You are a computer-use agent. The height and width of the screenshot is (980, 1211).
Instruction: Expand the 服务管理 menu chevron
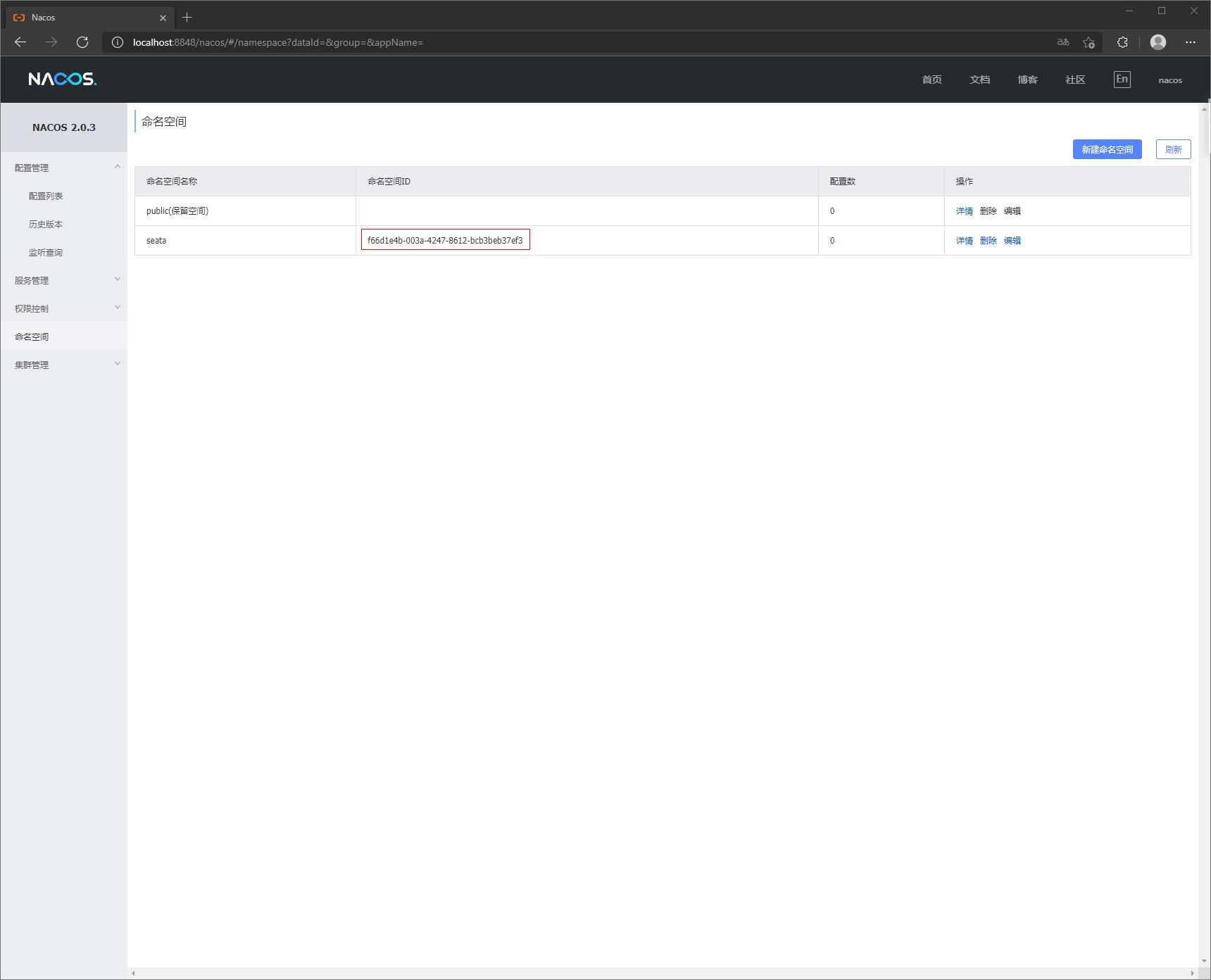(x=118, y=279)
